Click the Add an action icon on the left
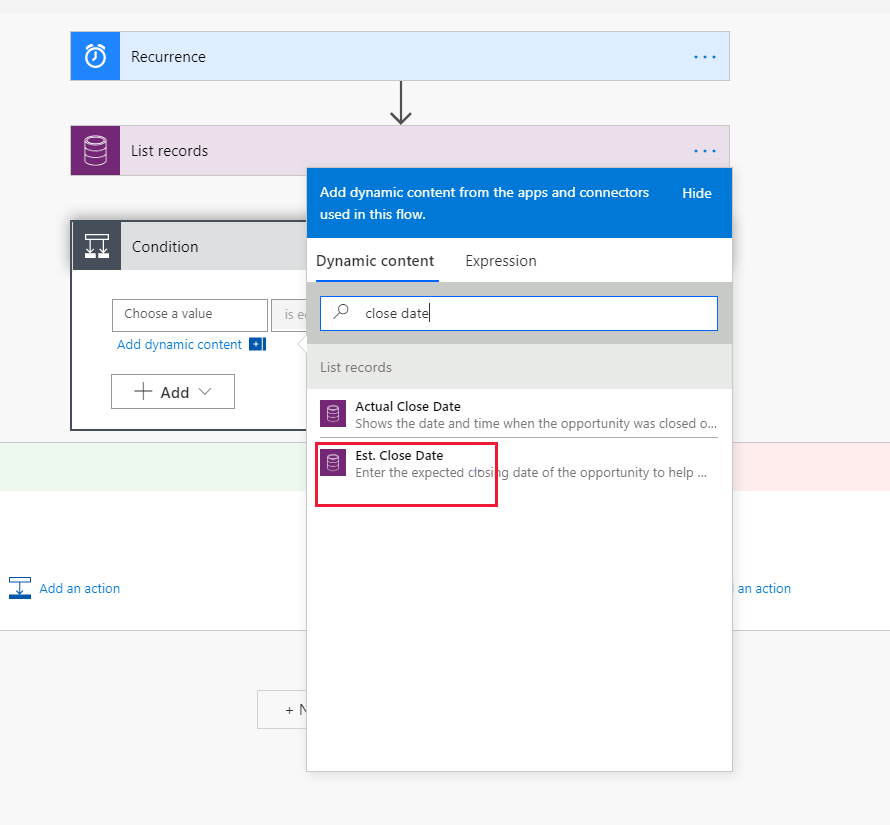This screenshot has height=825, width=890. coord(20,588)
